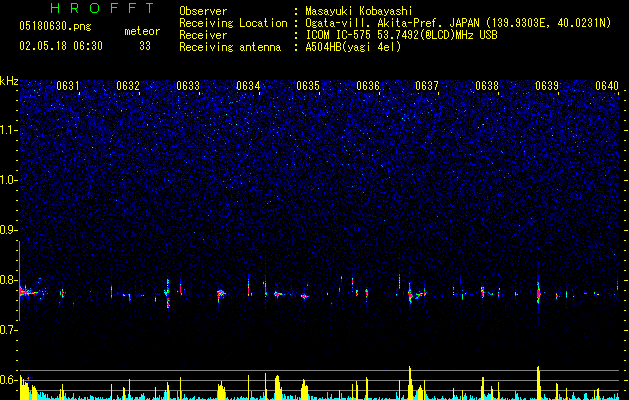Click the 0635 time marker
Viewport: 629px width, 400px height.
coord(308,86)
